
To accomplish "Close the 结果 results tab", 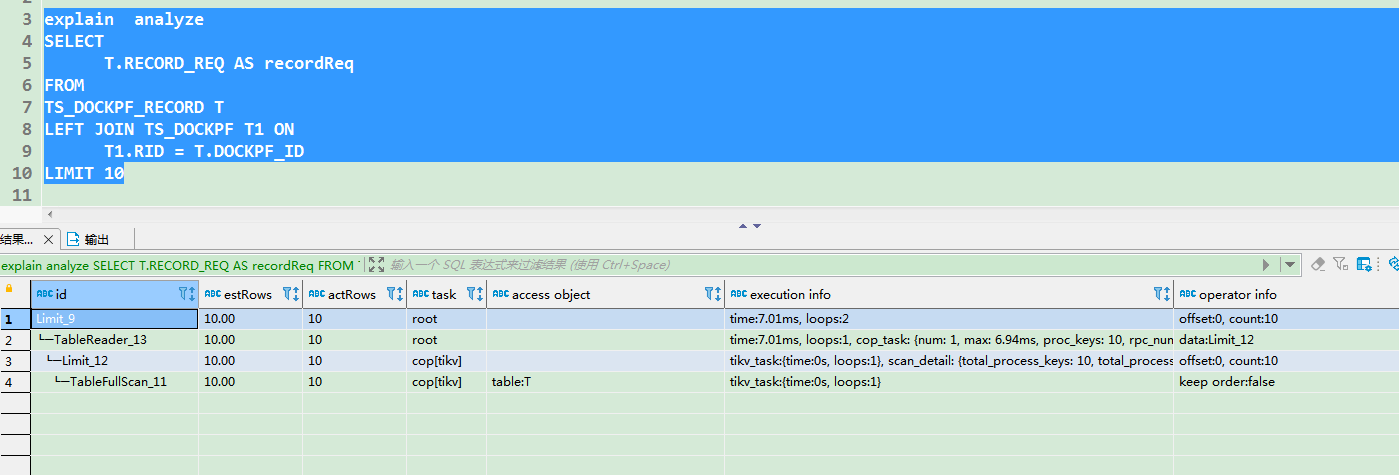I will click(x=48, y=240).
